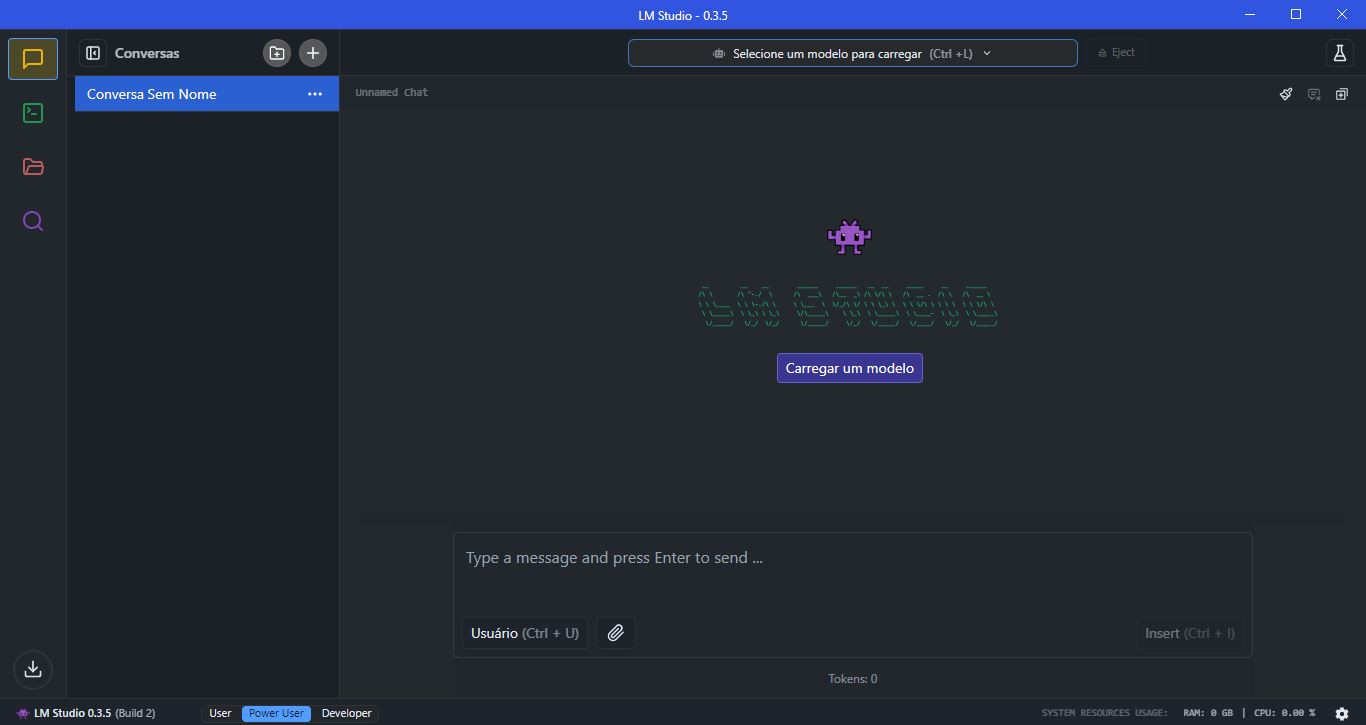1366x725 pixels.
Task: Create a new conversation folder
Action: [277, 53]
